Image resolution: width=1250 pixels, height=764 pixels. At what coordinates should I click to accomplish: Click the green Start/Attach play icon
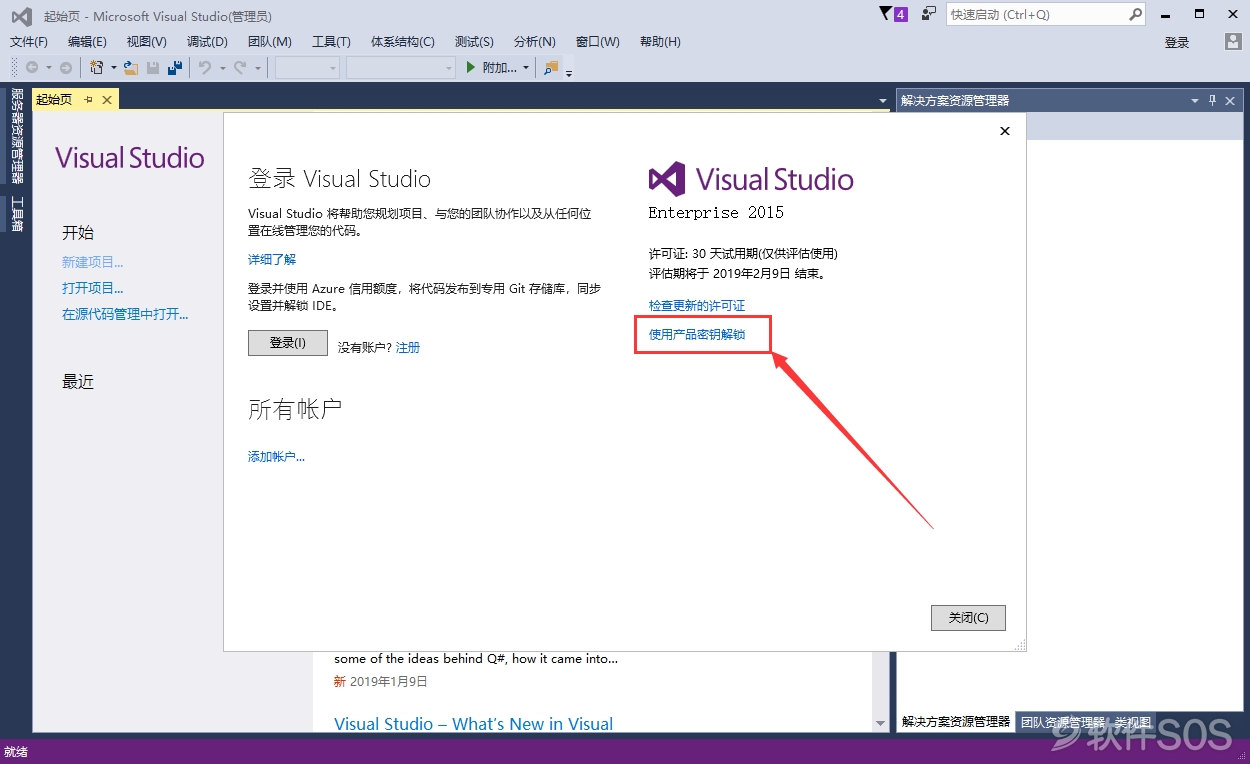(x=471, y=67)
